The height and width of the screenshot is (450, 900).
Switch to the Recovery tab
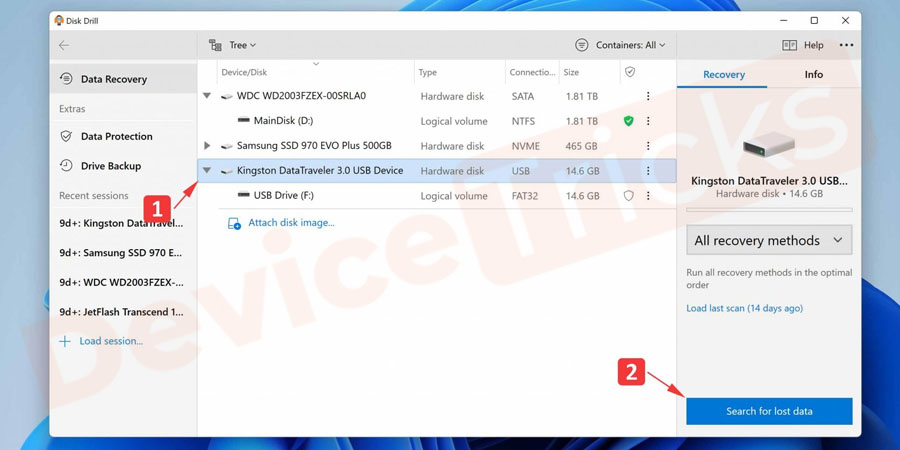724,75
